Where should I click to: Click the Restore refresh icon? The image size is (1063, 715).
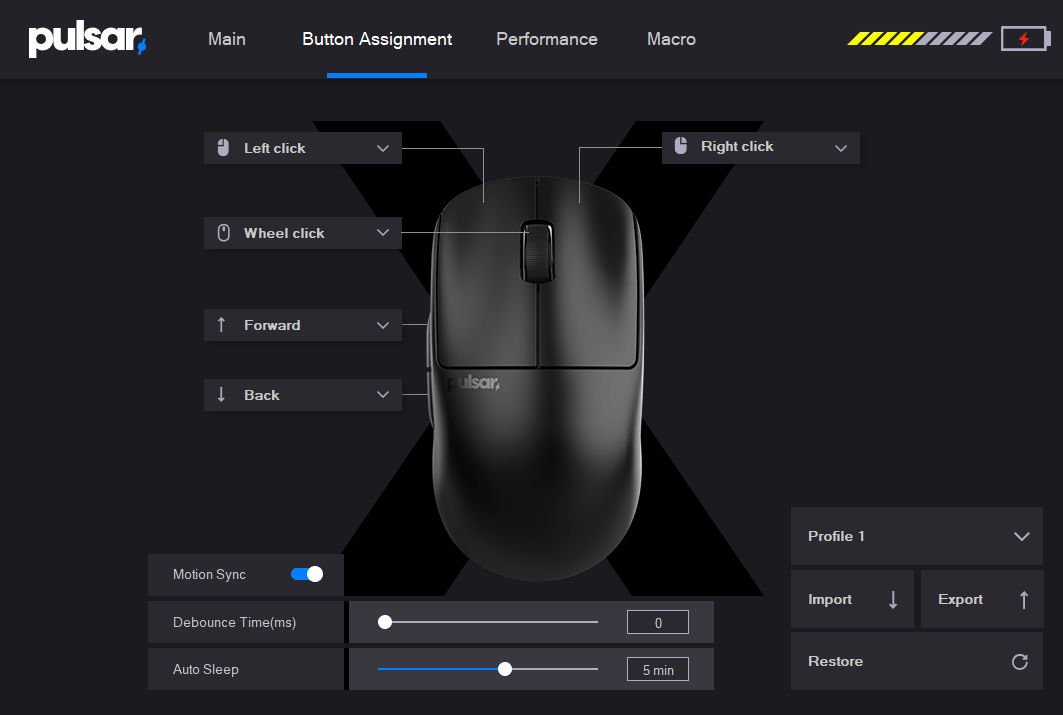pyautogui.click(x=1019, y=661)
